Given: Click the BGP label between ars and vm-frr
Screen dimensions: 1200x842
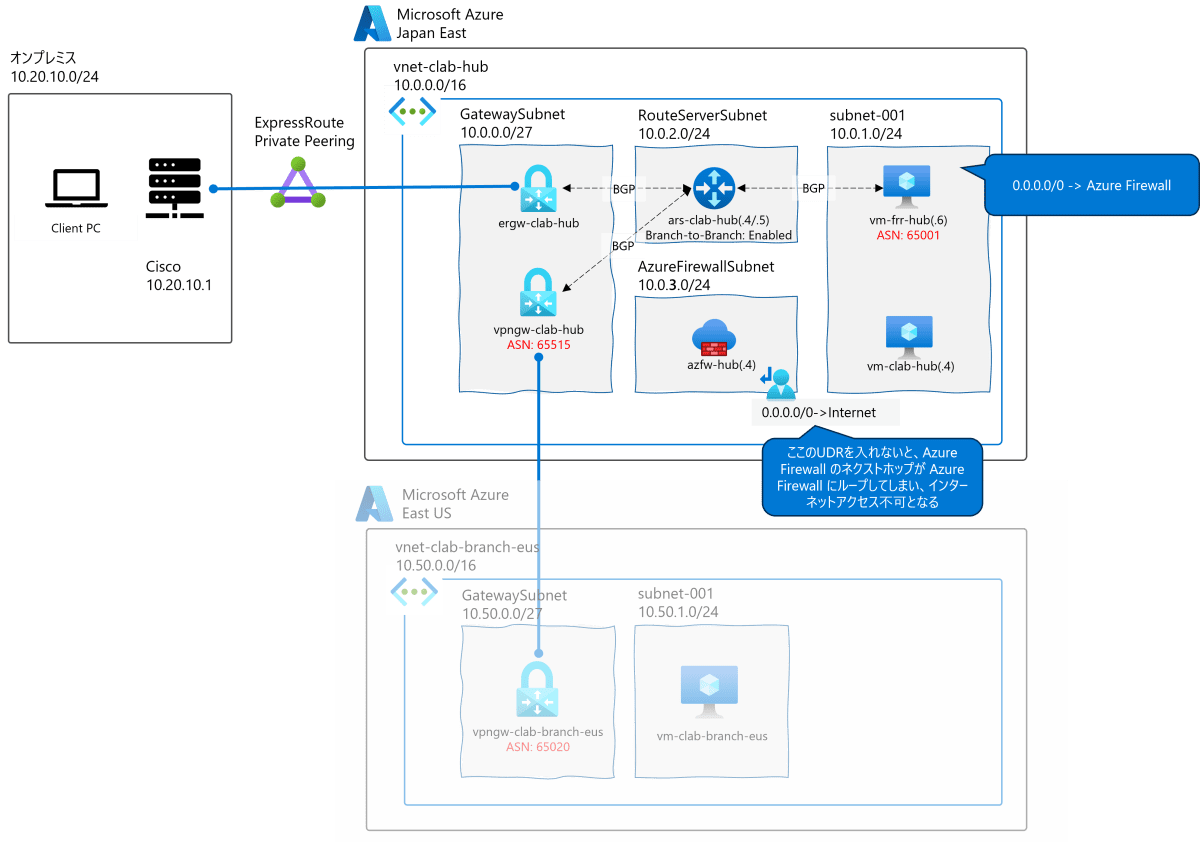Looking at the screenshot, I should [813, 188].
